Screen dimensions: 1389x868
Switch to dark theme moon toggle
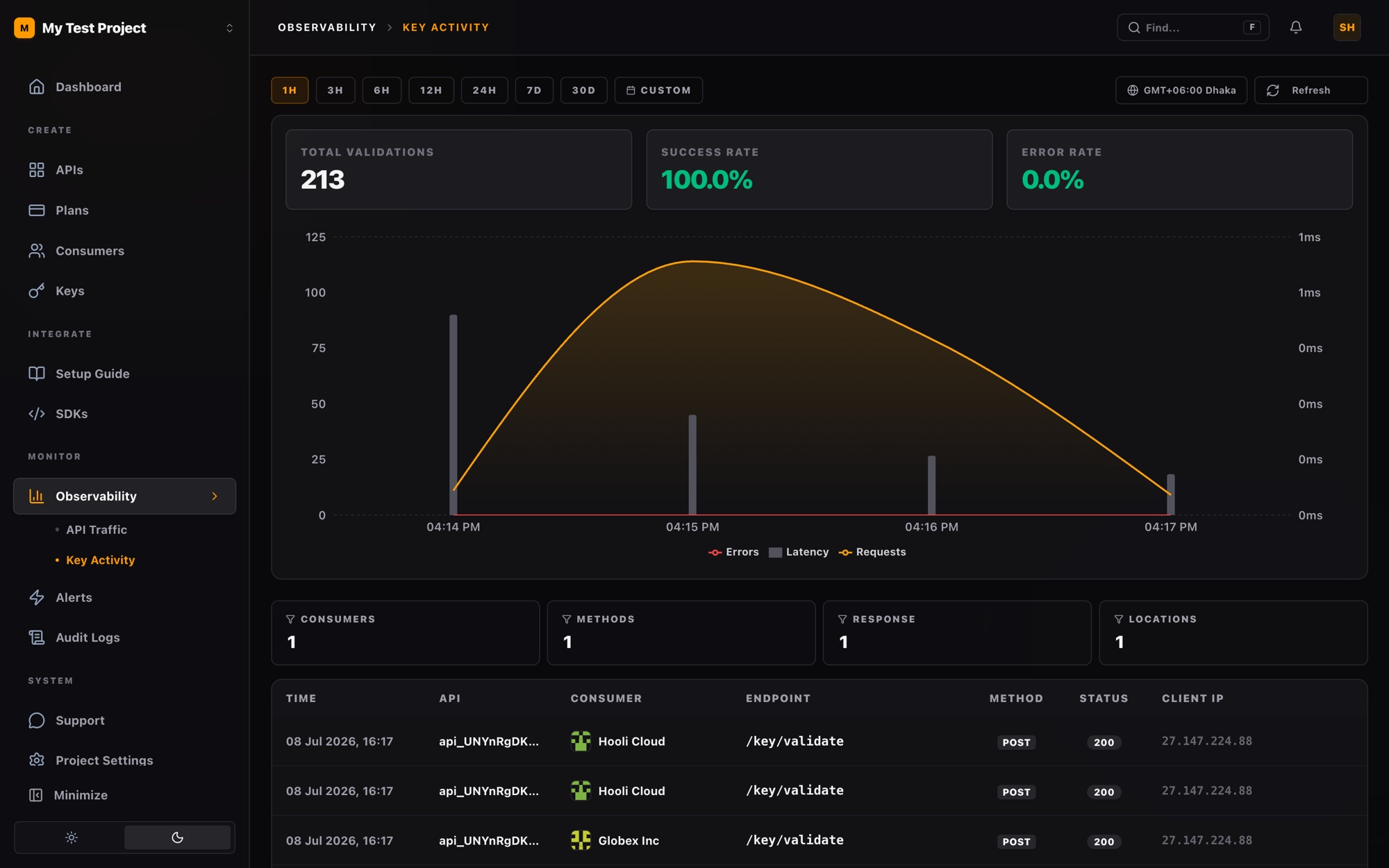tap(177, 837)
